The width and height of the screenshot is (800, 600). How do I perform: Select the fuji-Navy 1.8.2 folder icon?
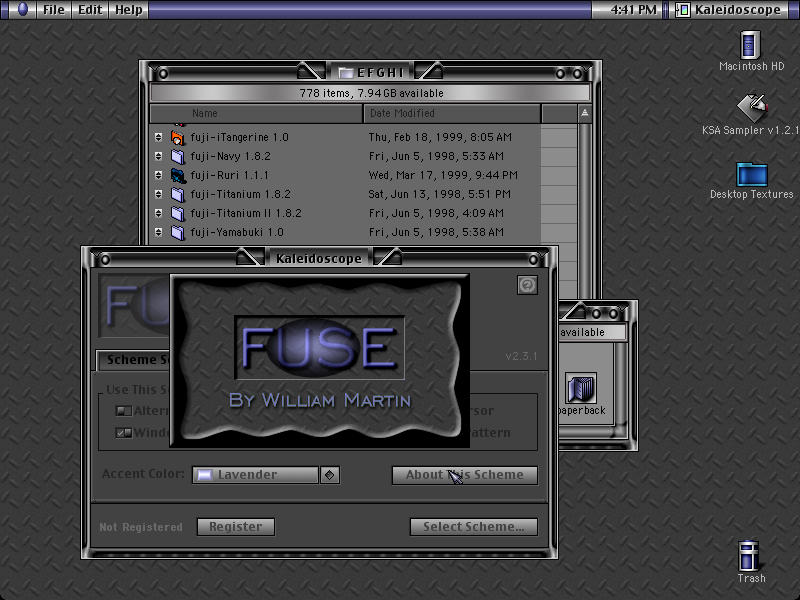click(178, 156)
